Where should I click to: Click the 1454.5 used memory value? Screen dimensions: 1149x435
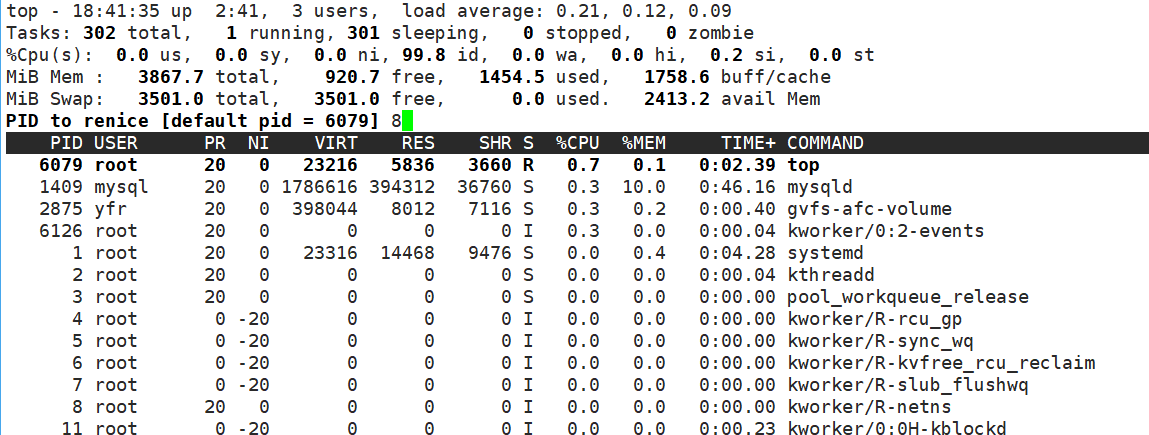511,78
